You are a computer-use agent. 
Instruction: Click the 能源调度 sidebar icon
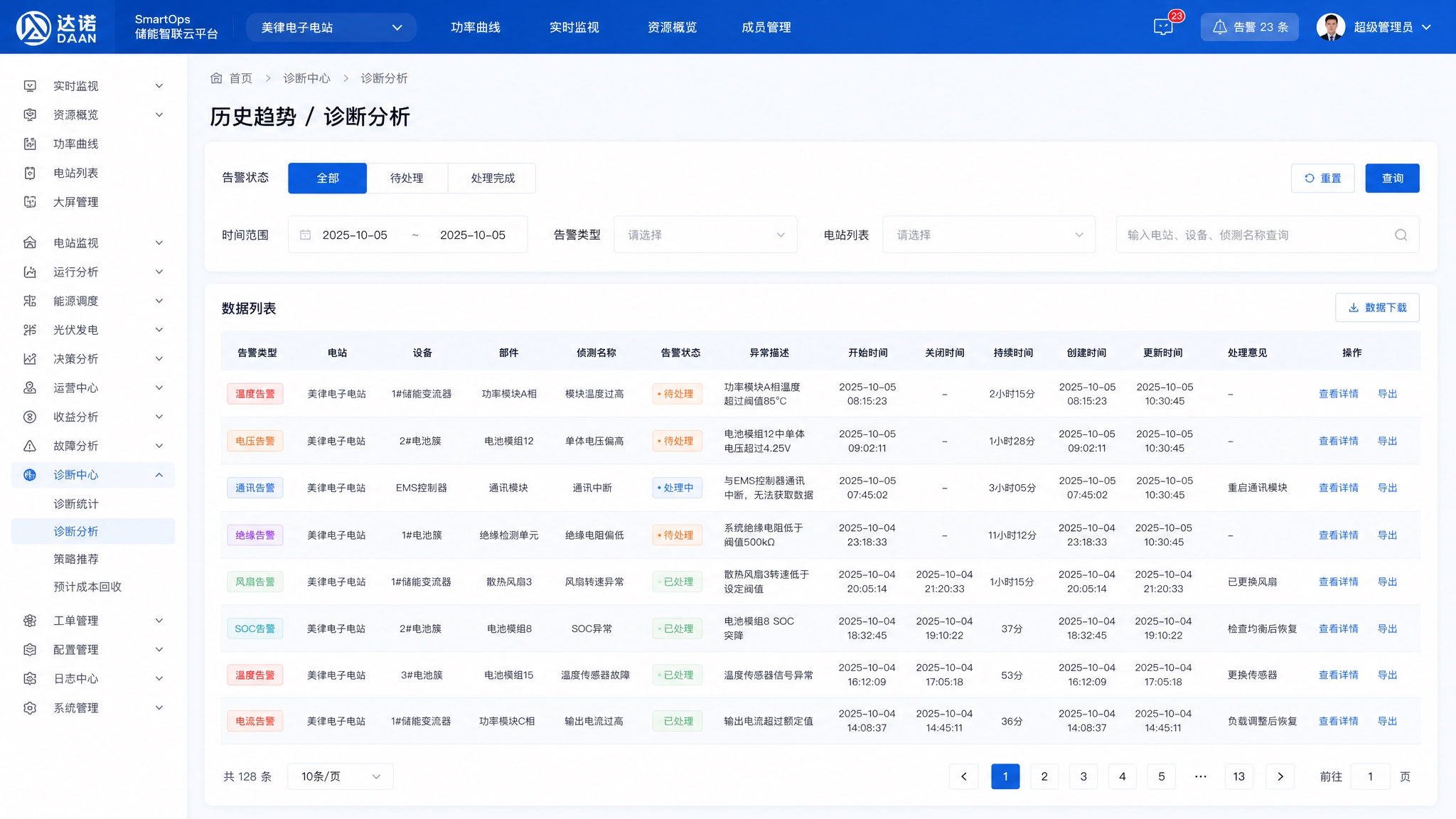click(30, 301)
